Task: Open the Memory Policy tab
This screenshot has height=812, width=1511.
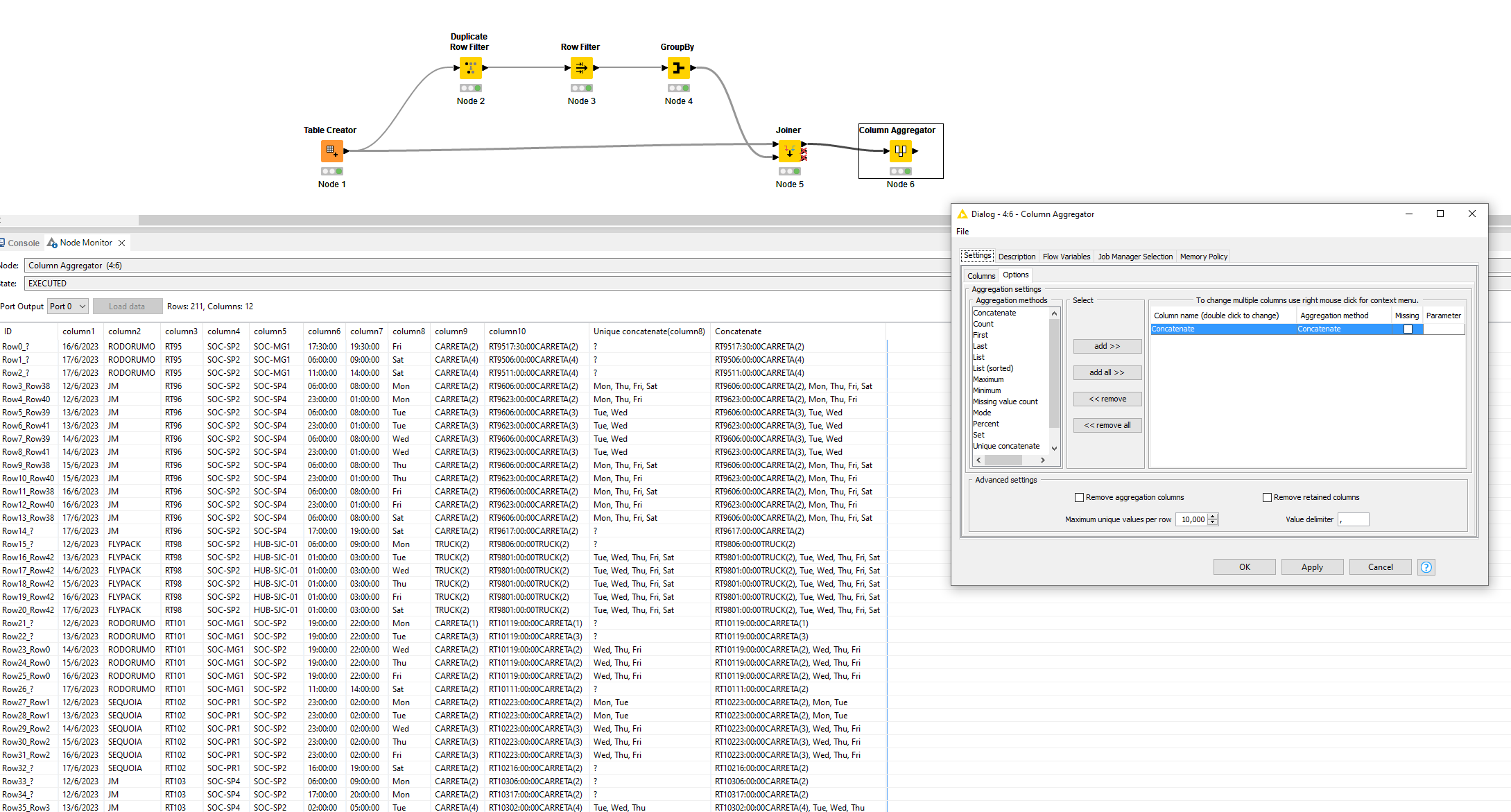Action: click(x=1204, y=257)
